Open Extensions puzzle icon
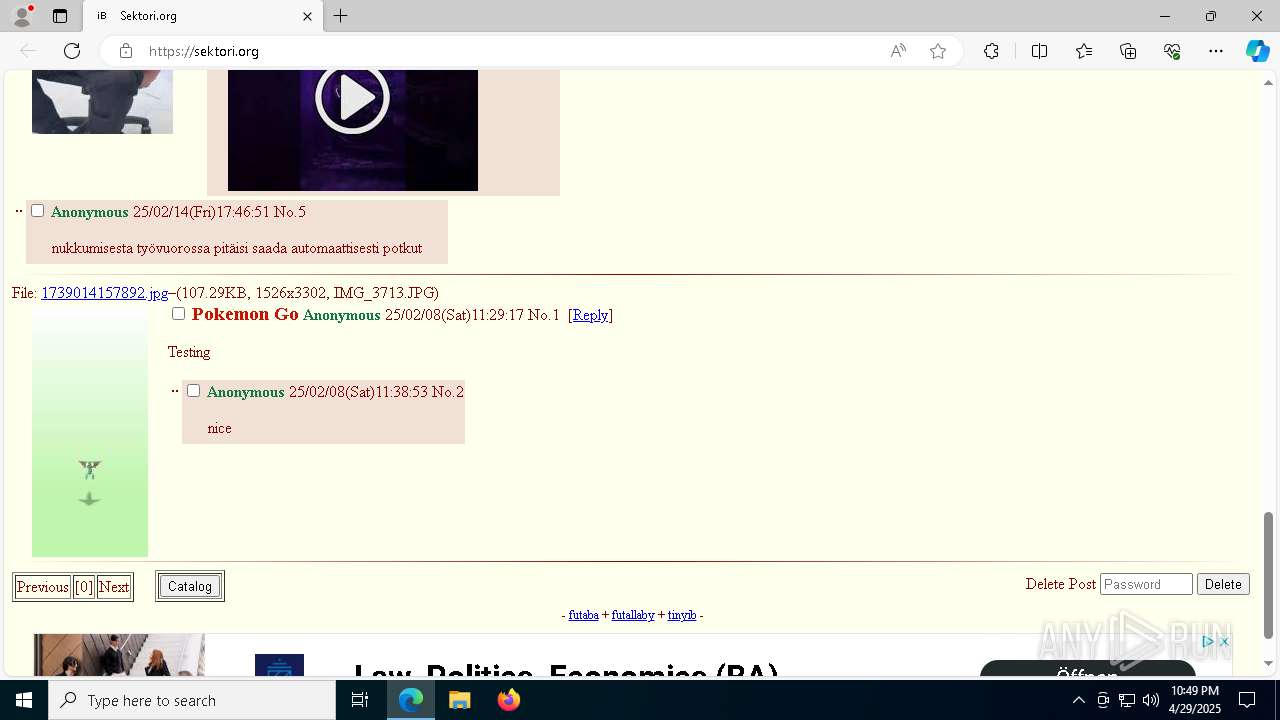This screenshot has height=720, width=1280. [991, 51]
